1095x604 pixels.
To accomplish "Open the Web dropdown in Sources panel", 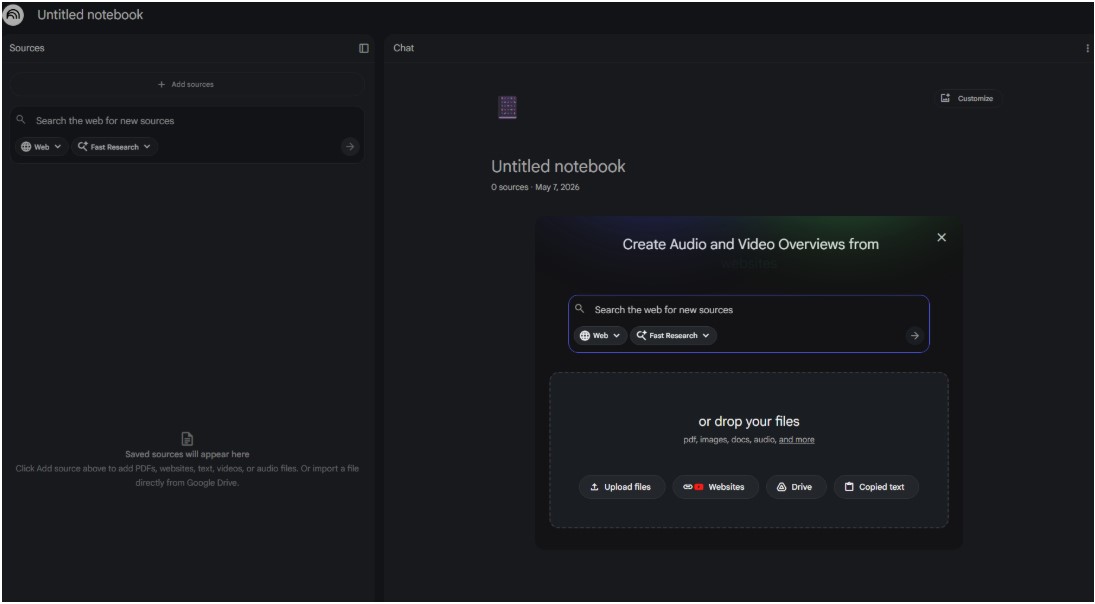I will 41,147.
